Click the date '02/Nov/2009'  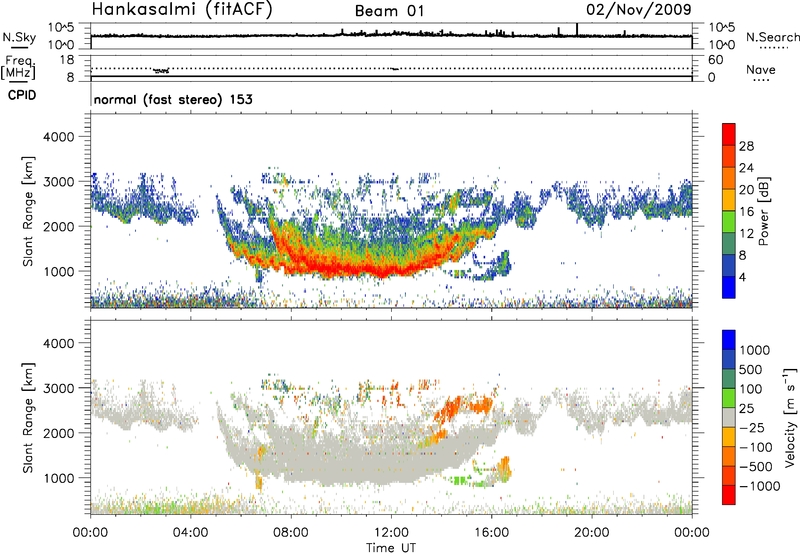[639, 9]
